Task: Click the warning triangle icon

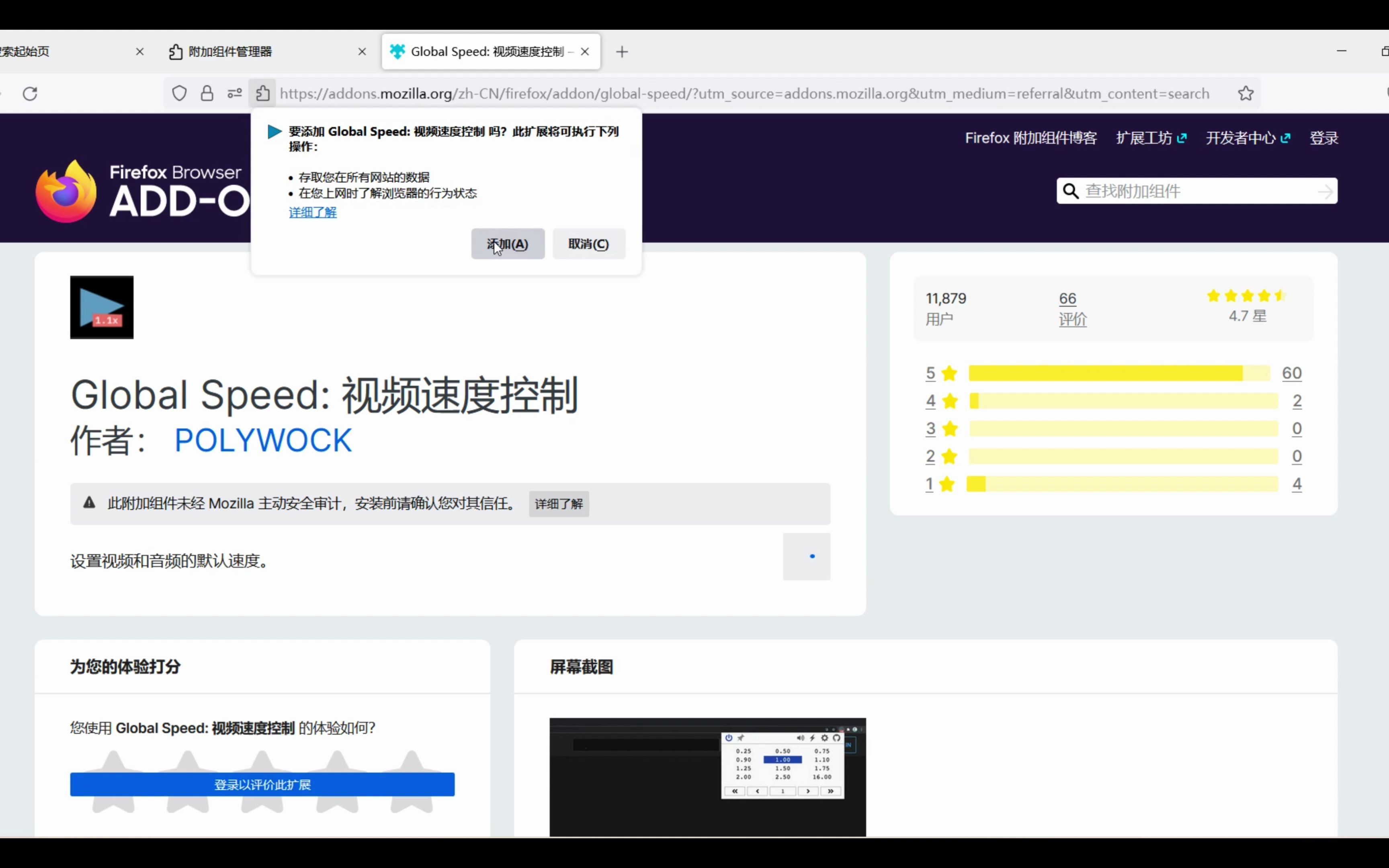Action: click(89, 503)
